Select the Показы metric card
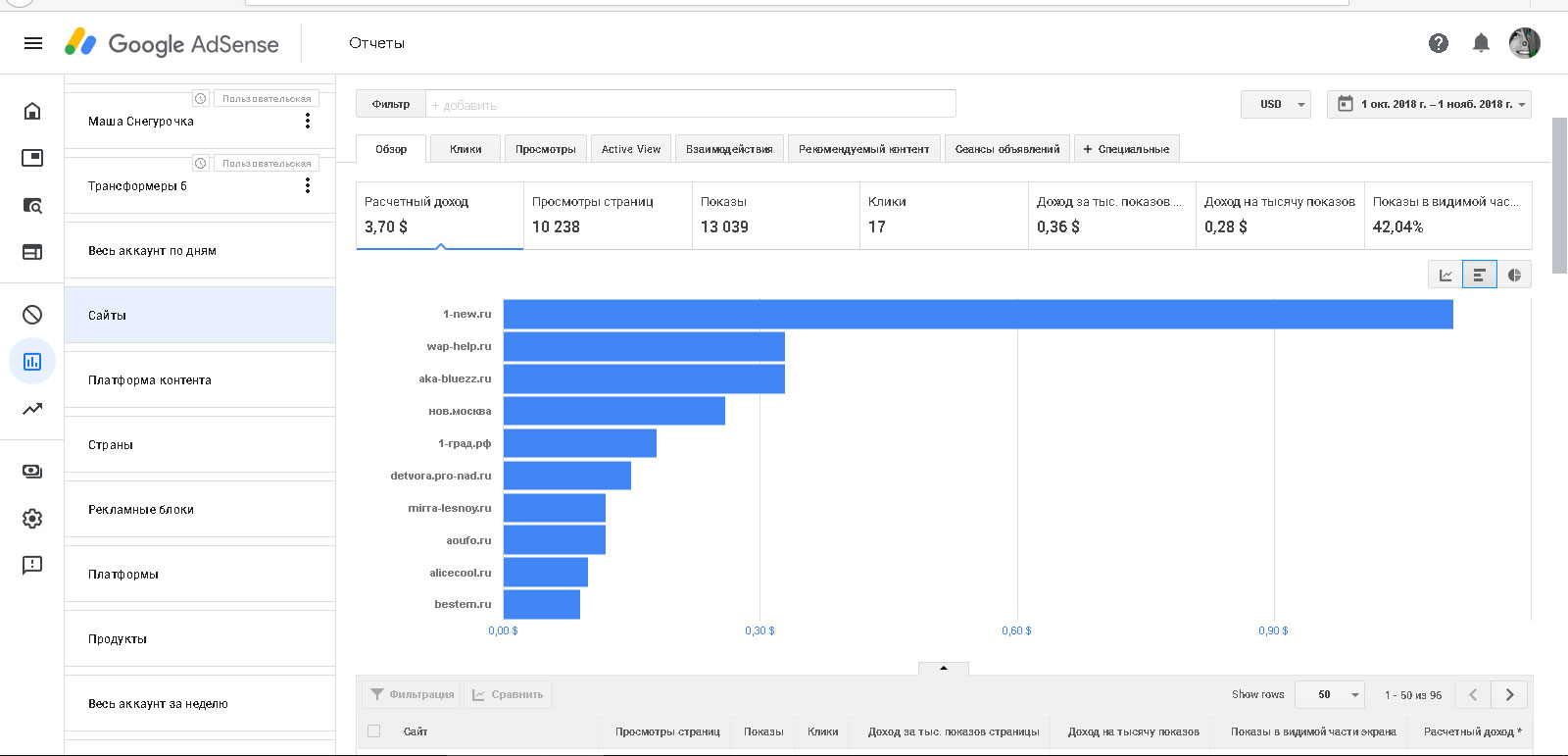Screen dimensions: 1568x756 pos(776,216)
